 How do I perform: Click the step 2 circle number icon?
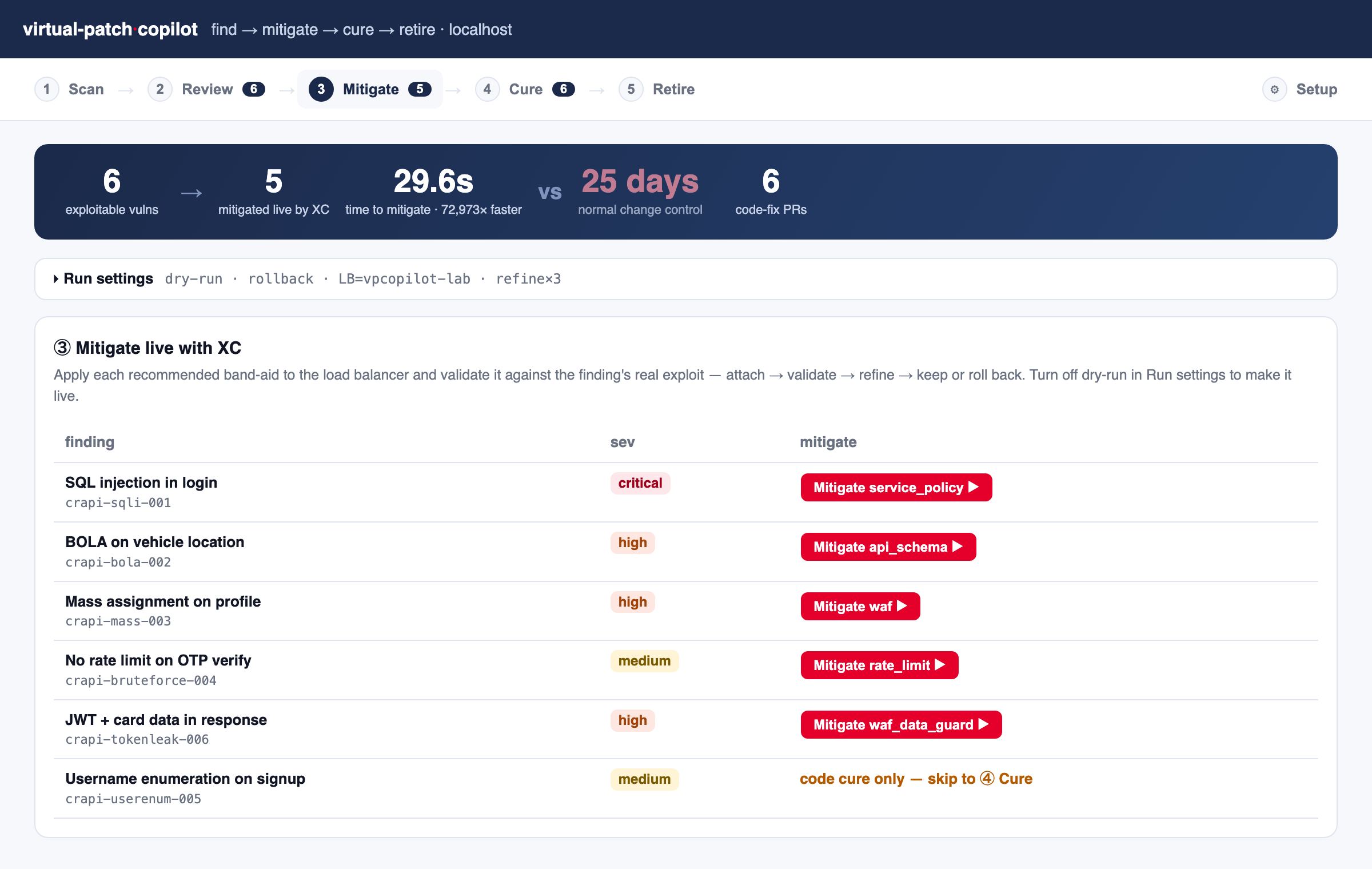[x=160, y=89]
